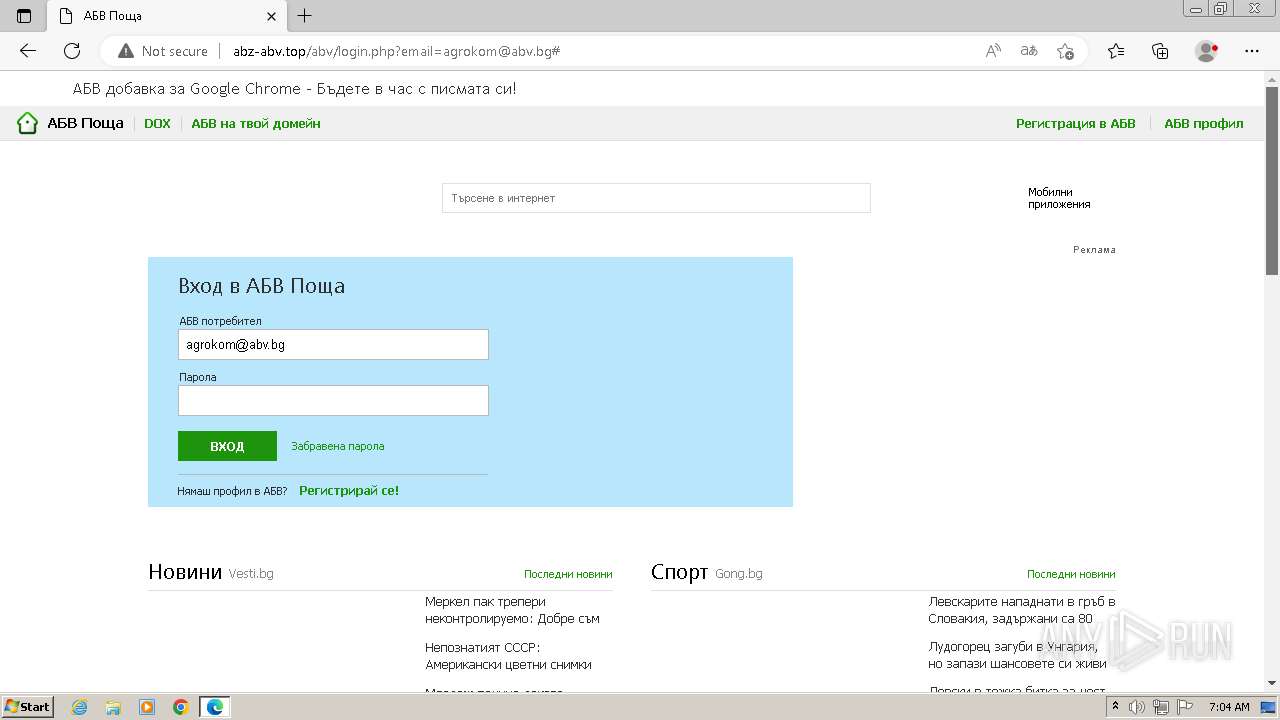Click the volume speaker tray icon

[1137, 707]
